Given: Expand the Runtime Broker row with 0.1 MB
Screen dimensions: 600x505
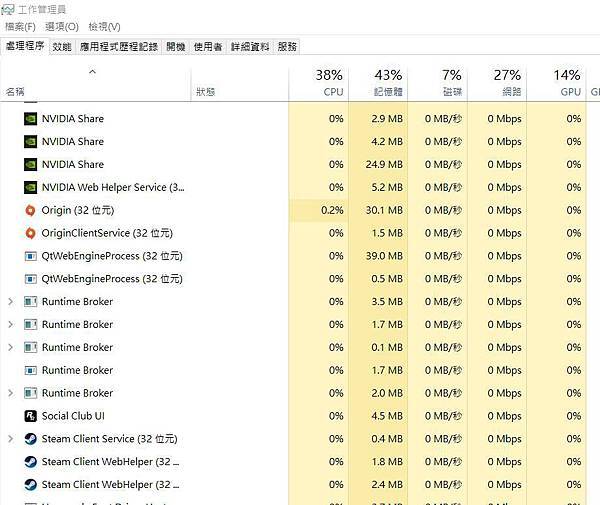Looking at the screenshot, I should (11, 347).
